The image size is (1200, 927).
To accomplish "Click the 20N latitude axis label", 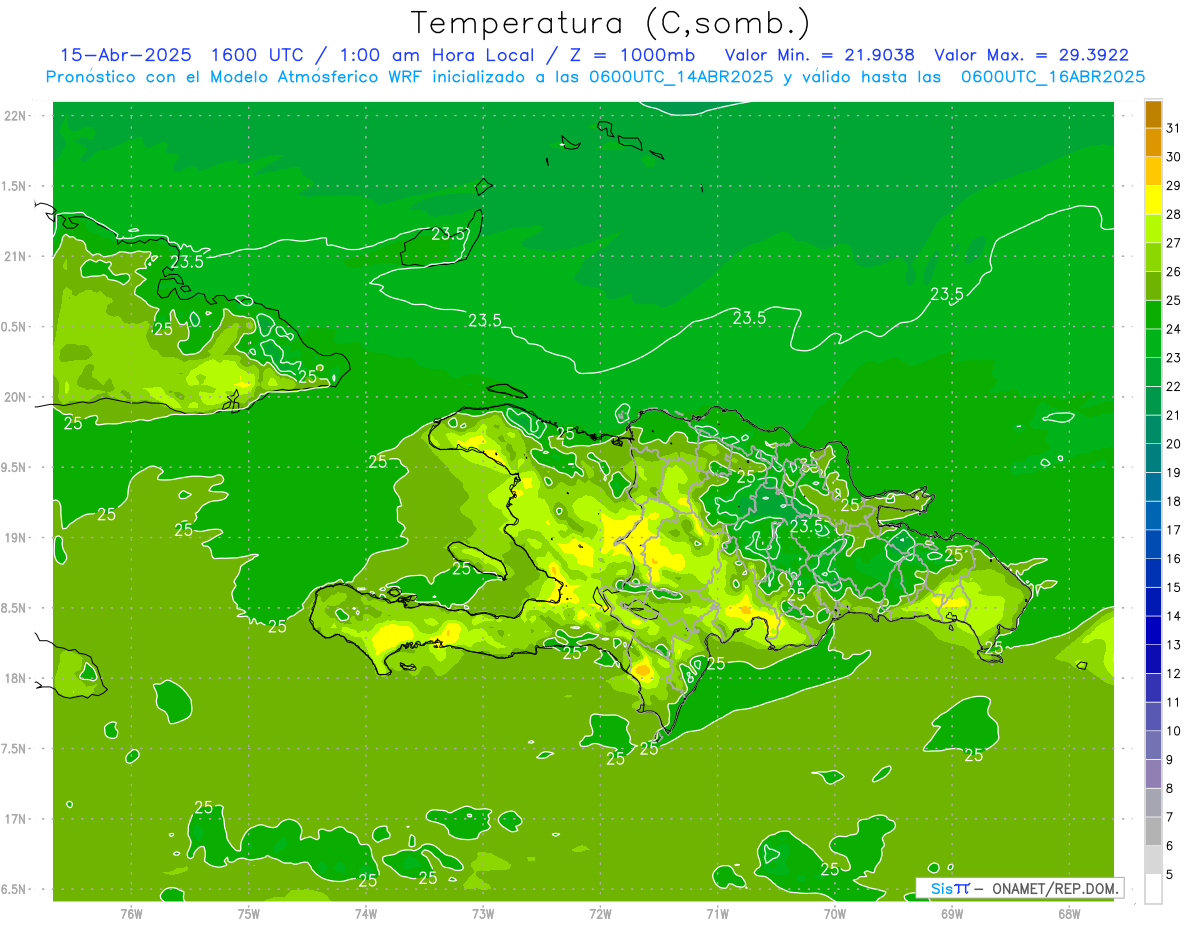I will 16,397.
